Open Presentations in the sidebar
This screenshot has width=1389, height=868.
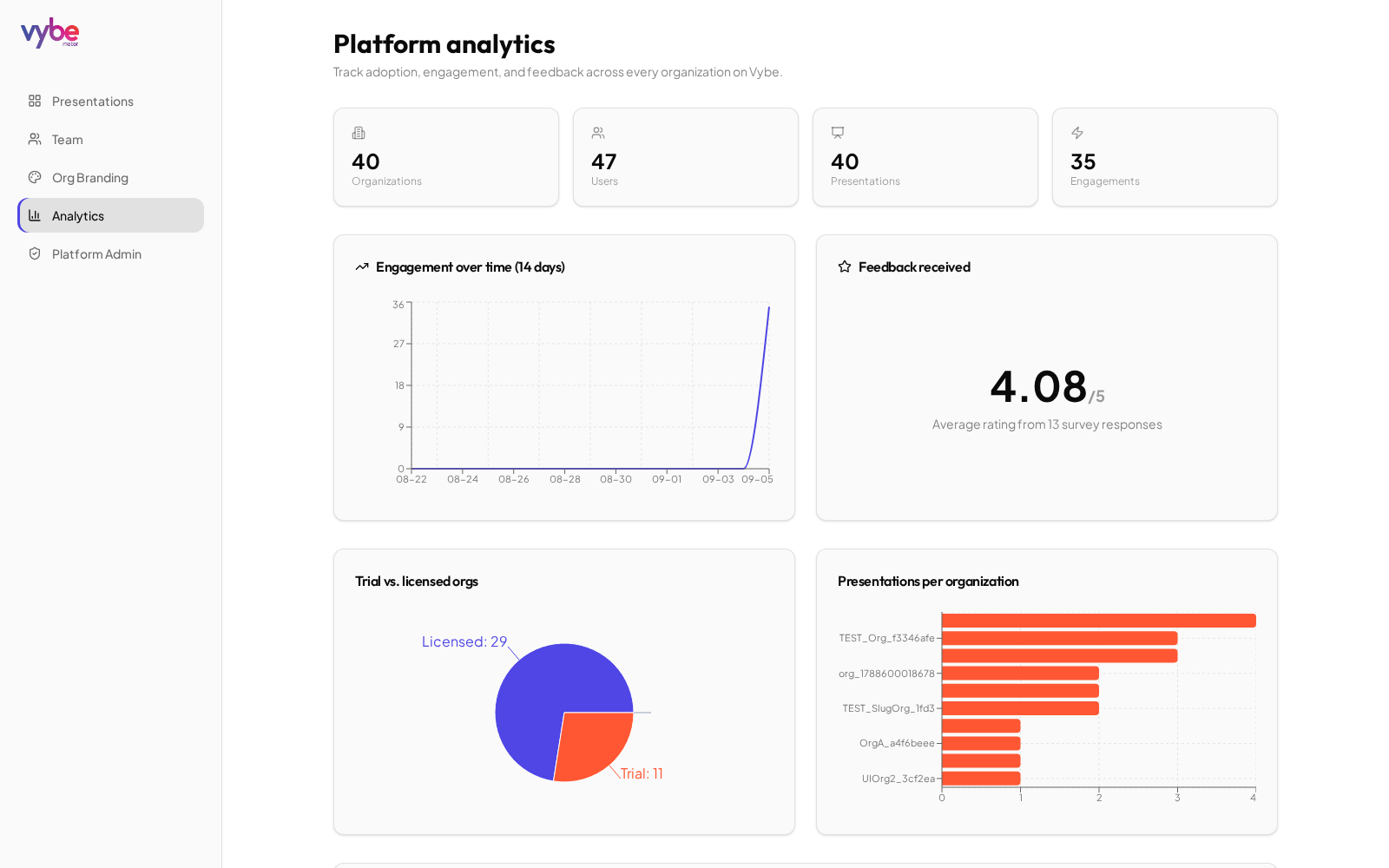(111, 101)
